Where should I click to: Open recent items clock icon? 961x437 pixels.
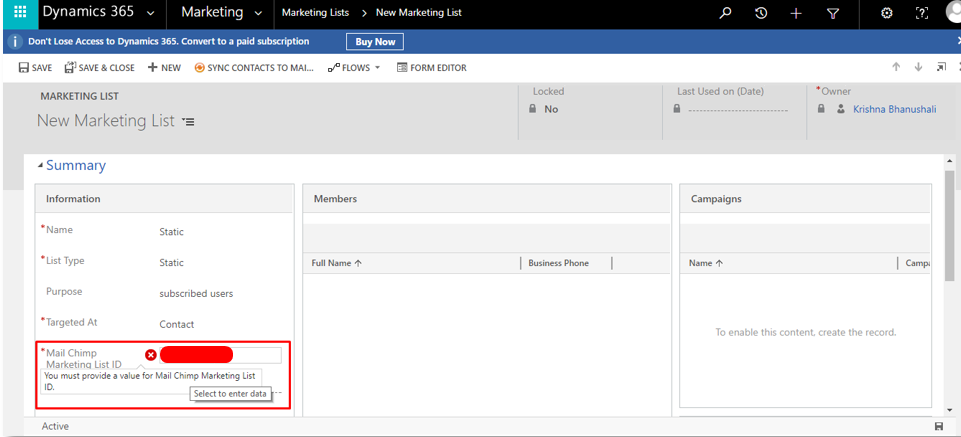[x=761, y=13]
